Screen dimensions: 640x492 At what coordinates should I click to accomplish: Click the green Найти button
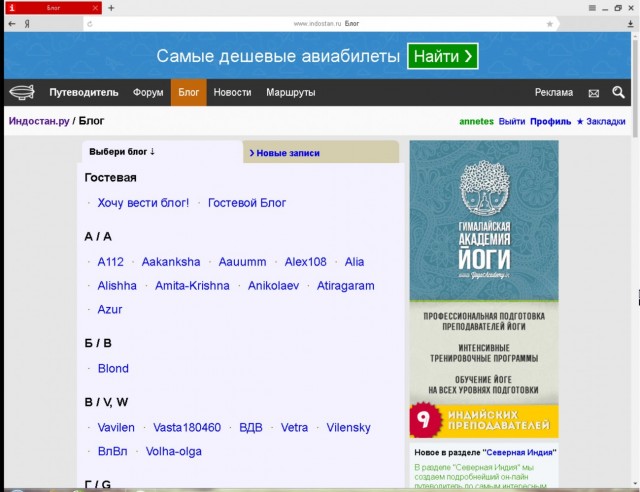[x=442, y=55]
